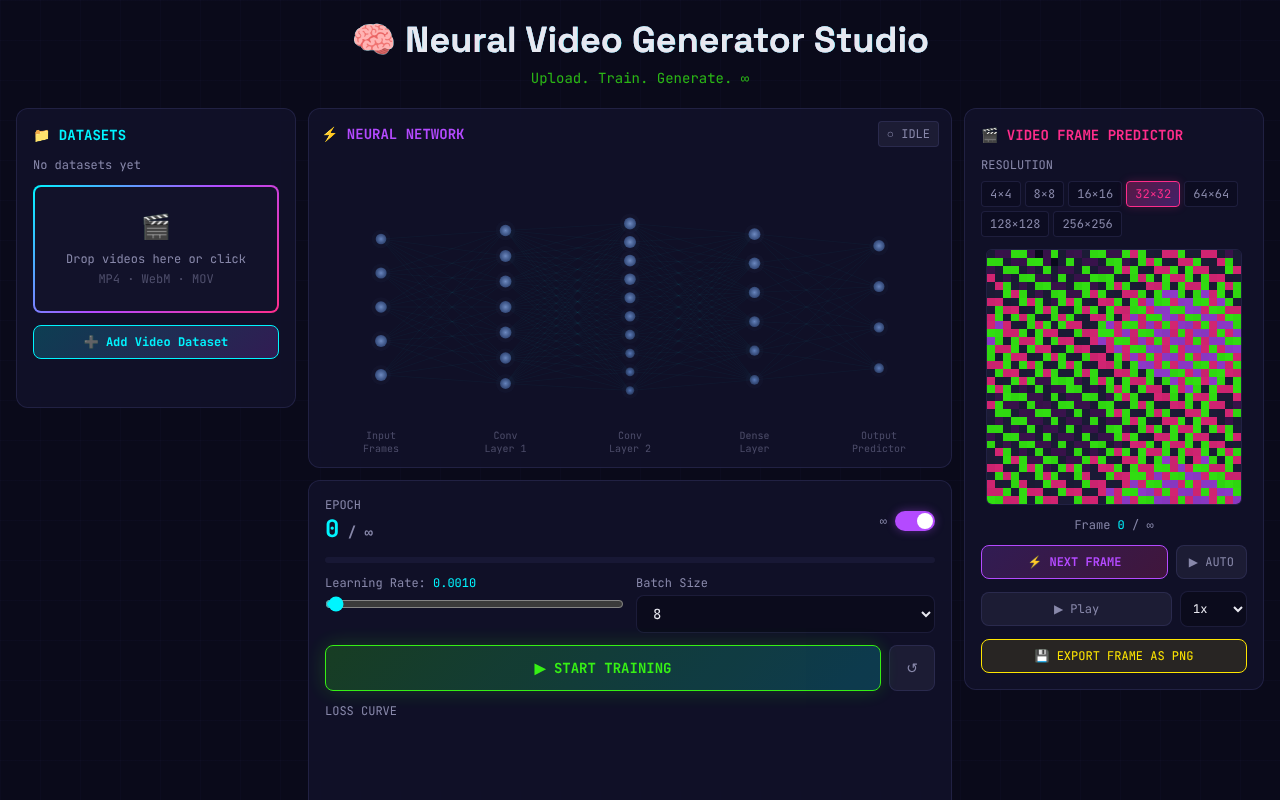Click the generated pixel frame preview
Viewport: 1280px width, 800px height.
1113,377
